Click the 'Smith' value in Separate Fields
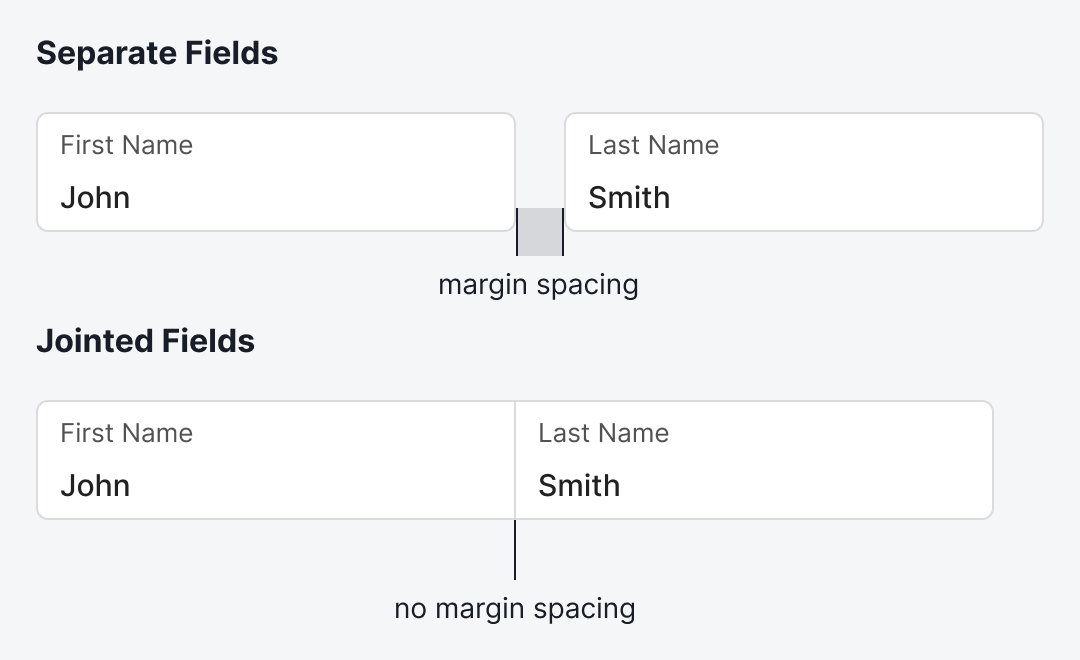1080x660 pixels. (629, 197)
